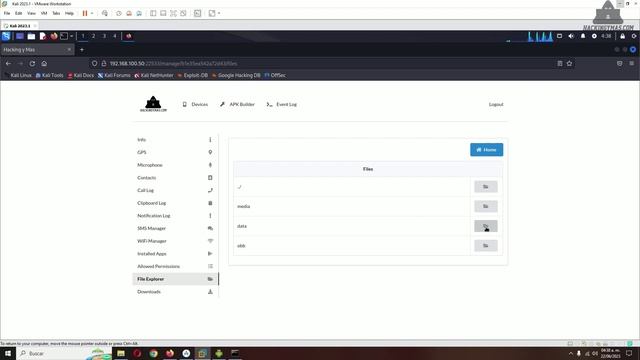Switch to workspace 2 in Kali panel
640x360 pixels.
[93, 36]
